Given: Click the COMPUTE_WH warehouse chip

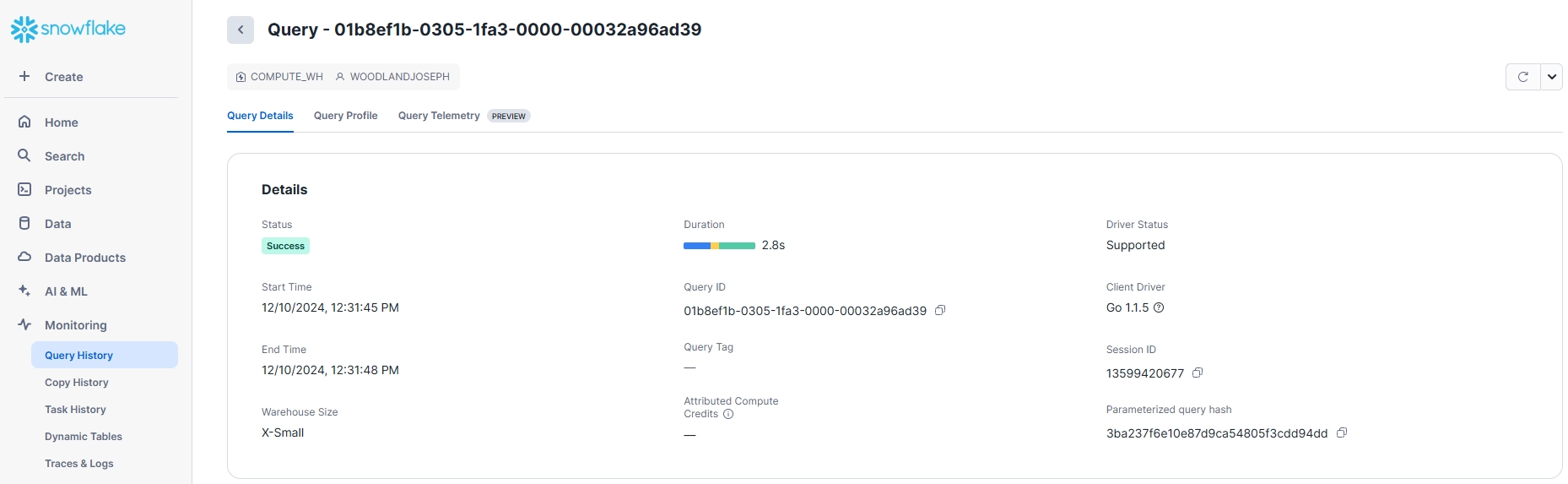Looking at the screenshot, I should click(279, 77).
